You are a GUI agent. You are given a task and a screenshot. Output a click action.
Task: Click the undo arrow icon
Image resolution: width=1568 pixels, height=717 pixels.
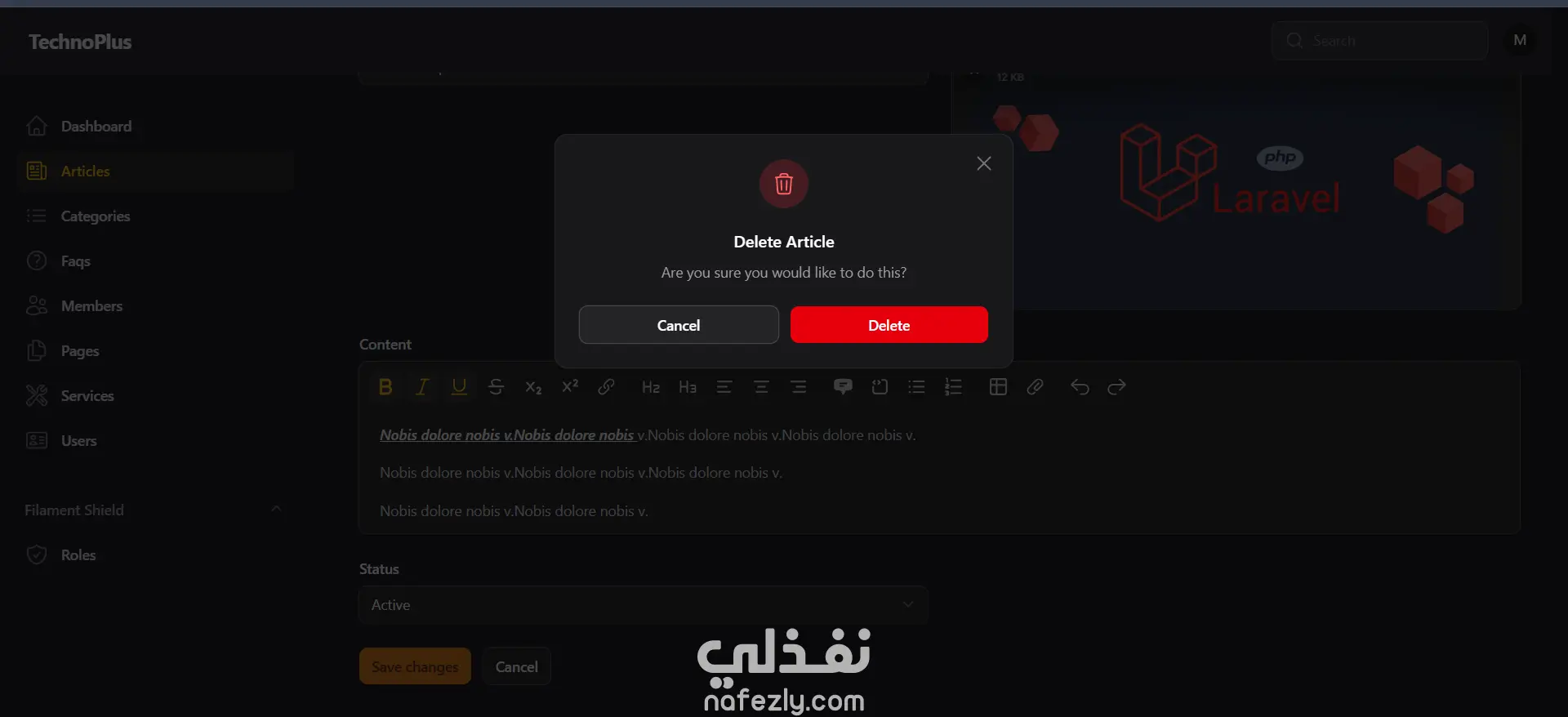[1080, 387]
